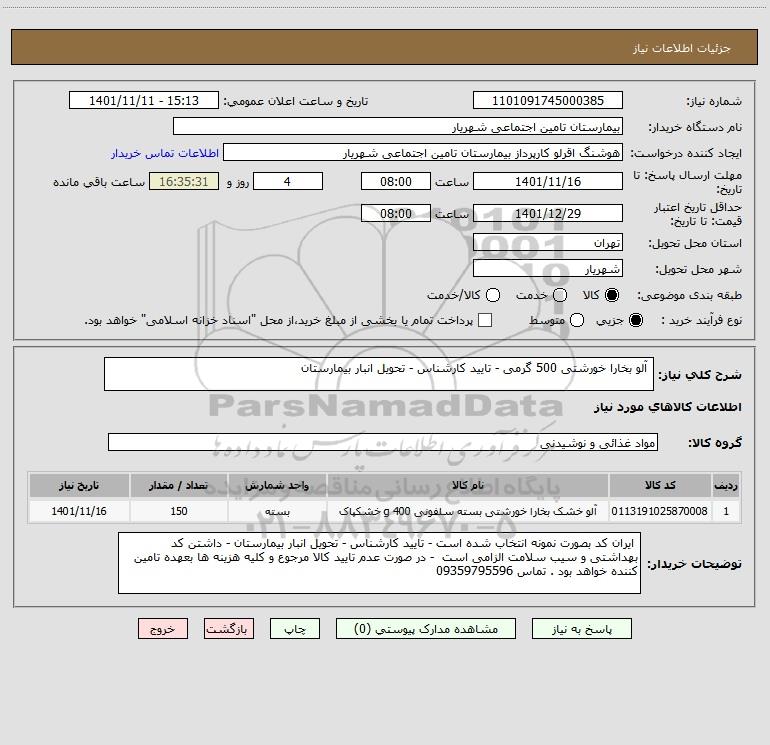Click the quantity cell 150
This screenshot has width=770, height=745.
tap(179, 511)
